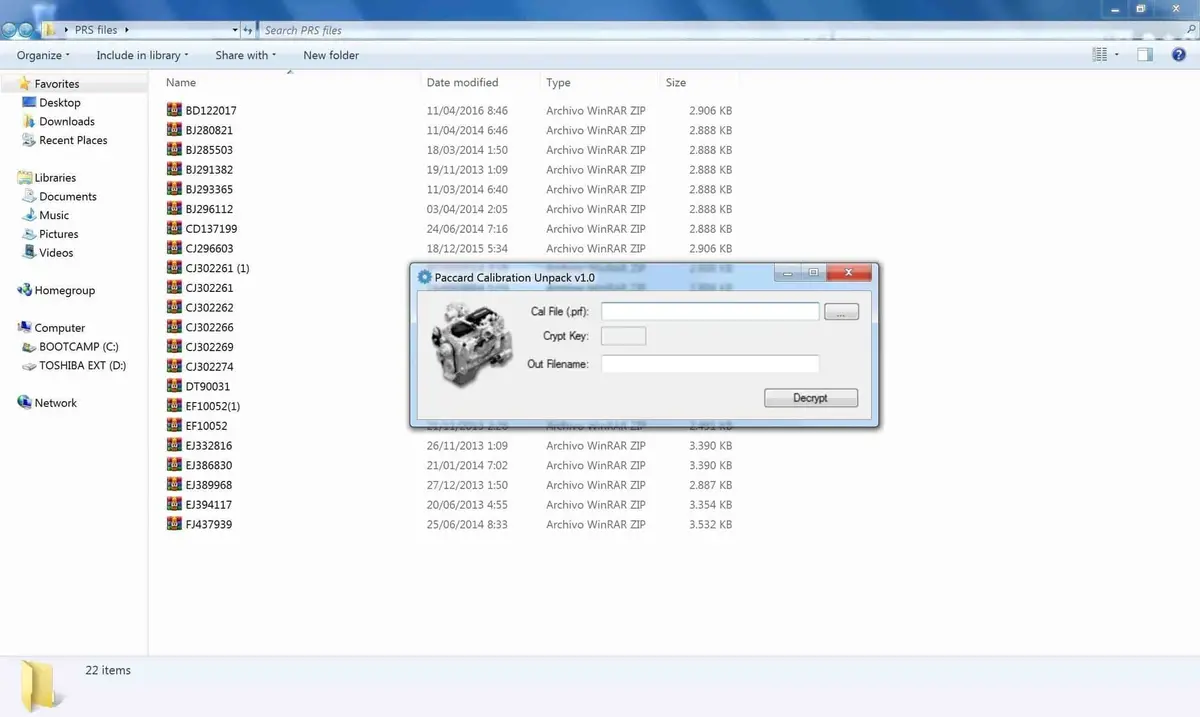
Task: Select Recent Places in Favorites
Action: 73,140
